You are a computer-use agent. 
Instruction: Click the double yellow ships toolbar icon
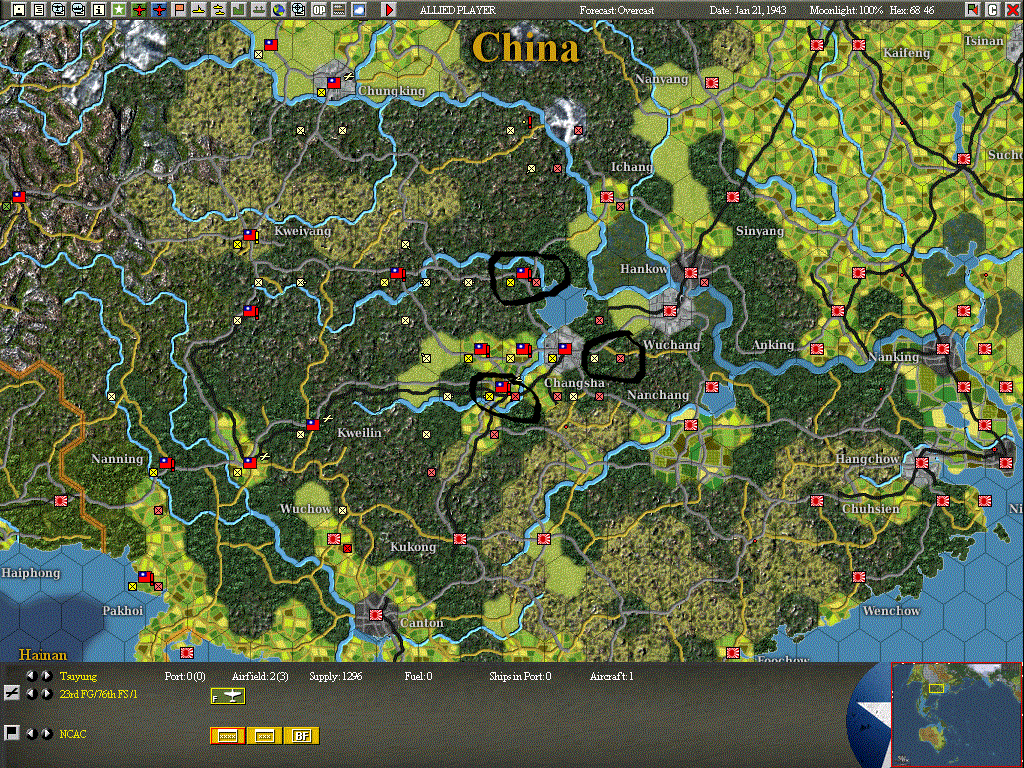click(219, 9)
